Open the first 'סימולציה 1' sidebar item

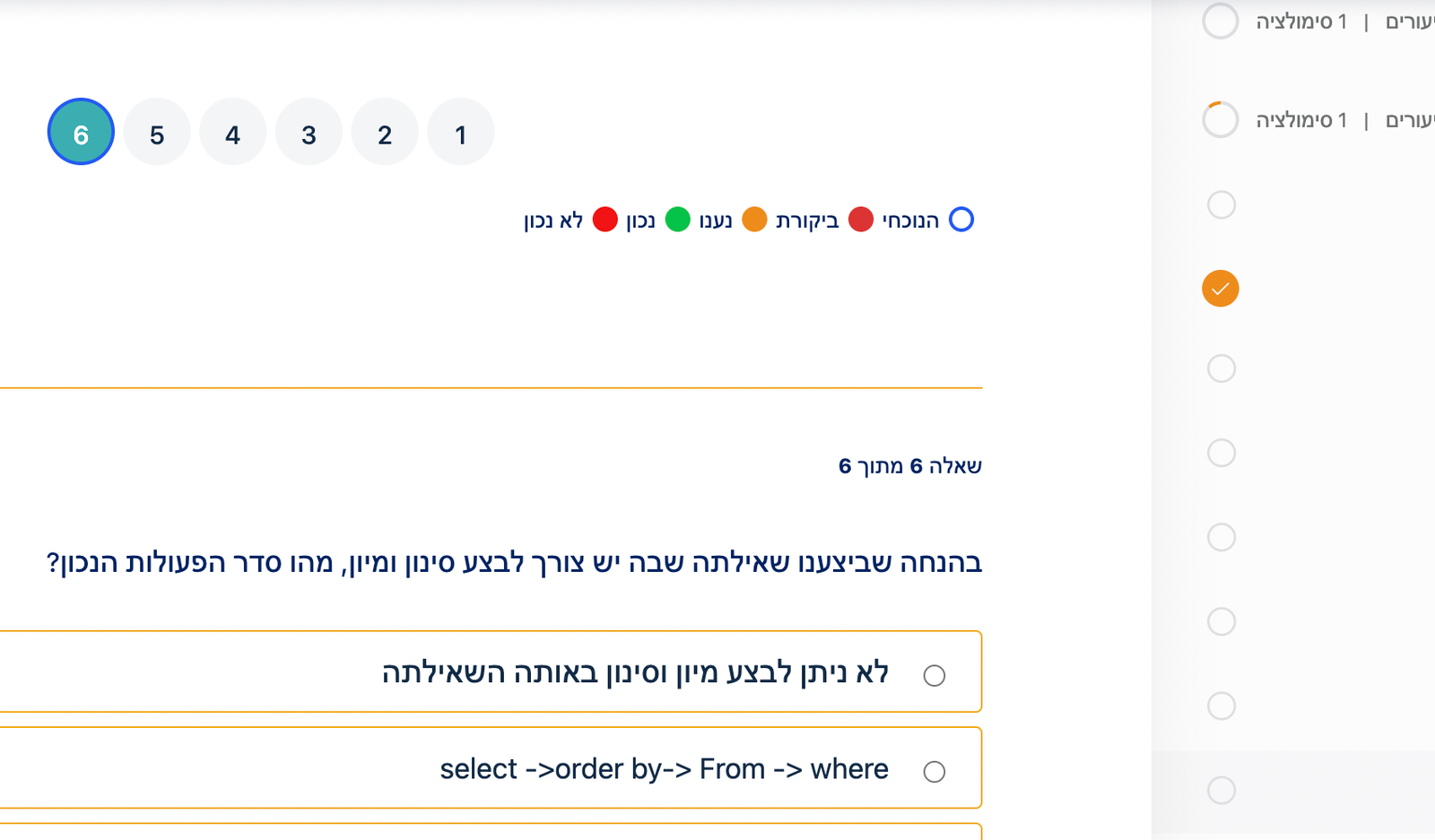[1300, 22]
